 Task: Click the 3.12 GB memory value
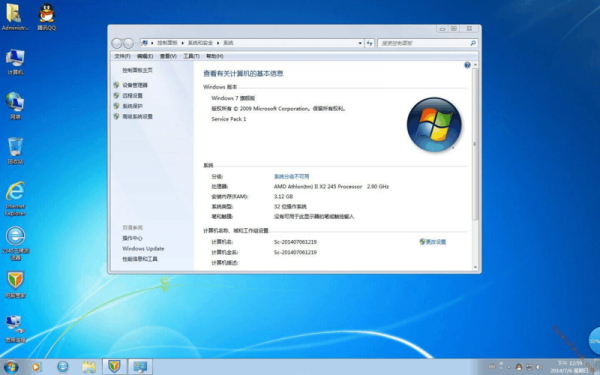(x=284, y=196)
